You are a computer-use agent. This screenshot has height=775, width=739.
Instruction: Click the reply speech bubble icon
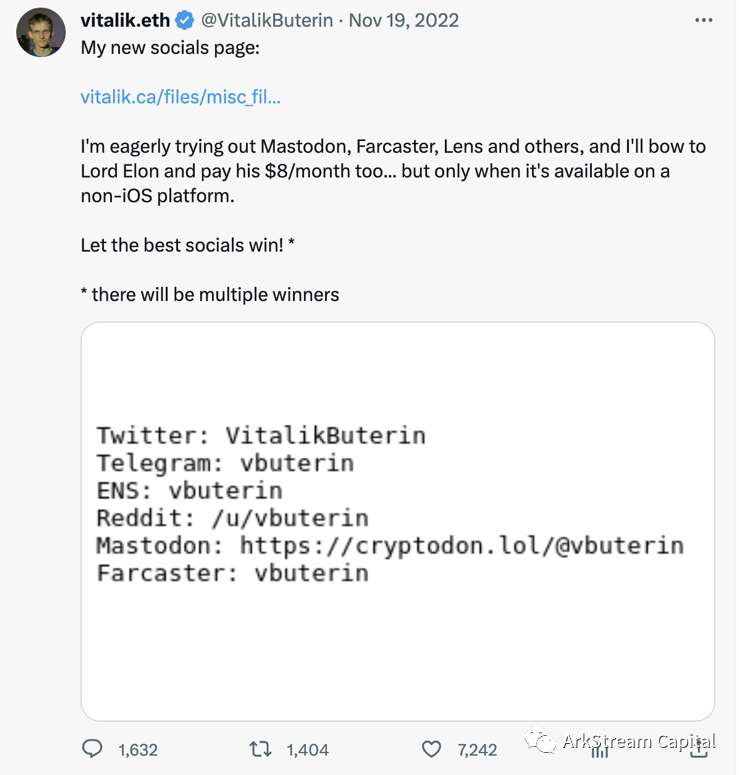[92, 749]
